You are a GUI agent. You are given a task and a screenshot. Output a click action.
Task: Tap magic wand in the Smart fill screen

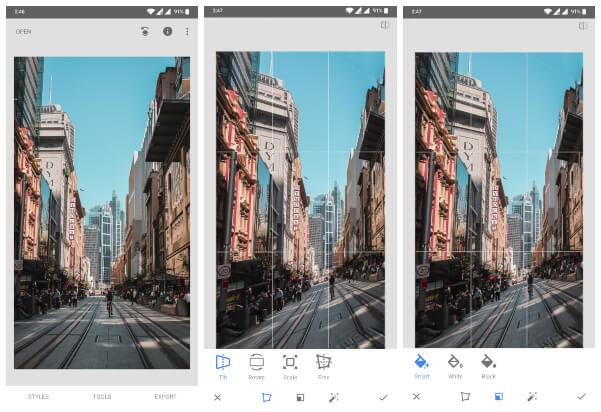[532, 397]
